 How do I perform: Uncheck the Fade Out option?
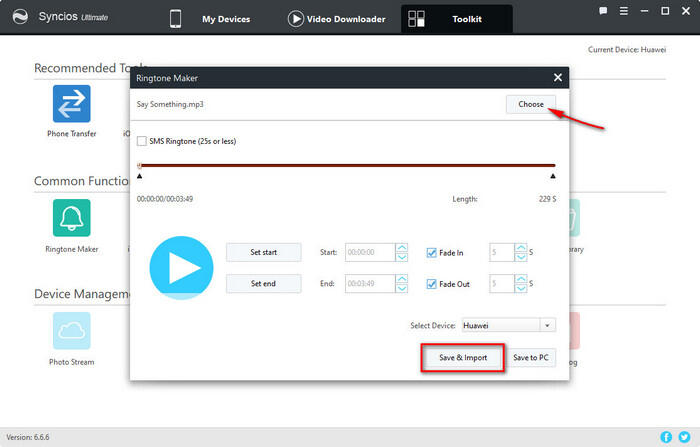432,284
